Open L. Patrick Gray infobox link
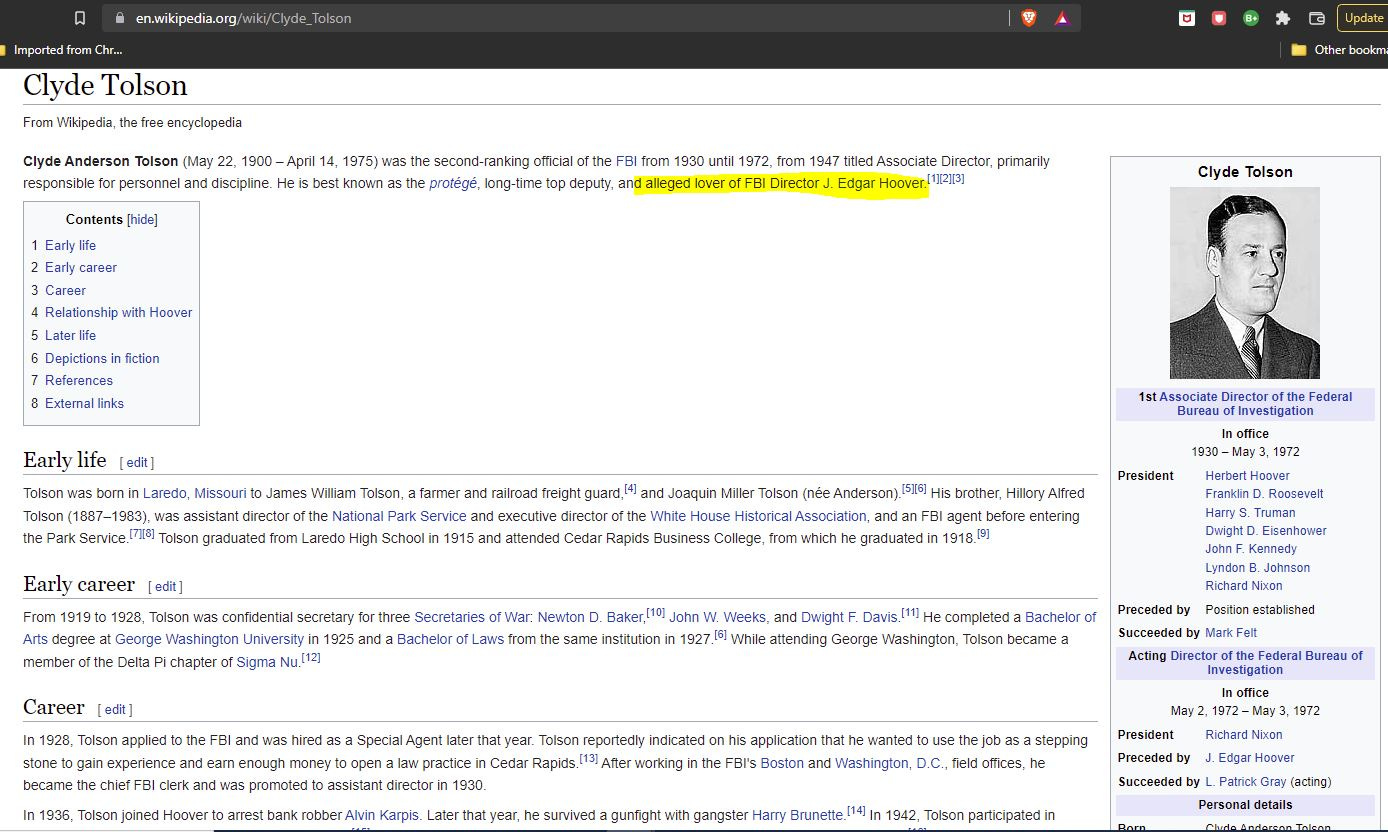 click(1246, 782)
